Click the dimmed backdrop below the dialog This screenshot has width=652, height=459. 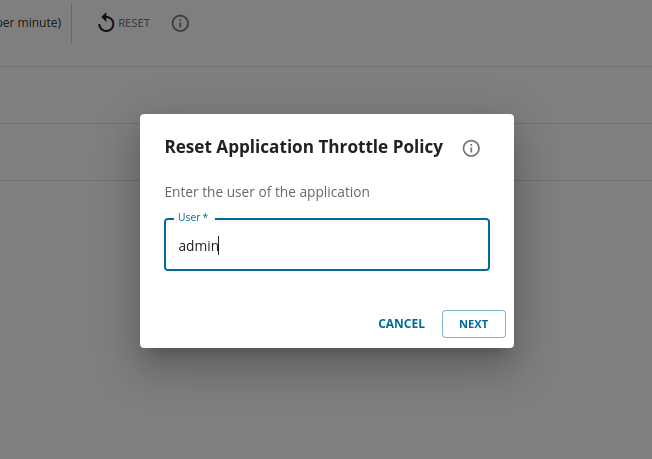(326, 405)
